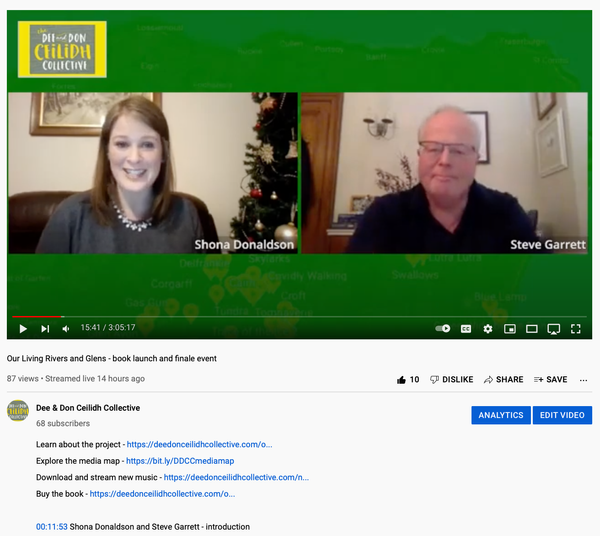Viewport: 600px width, 536px height.
Task: Cast video to a TV
Action: (x=554, y=328)
